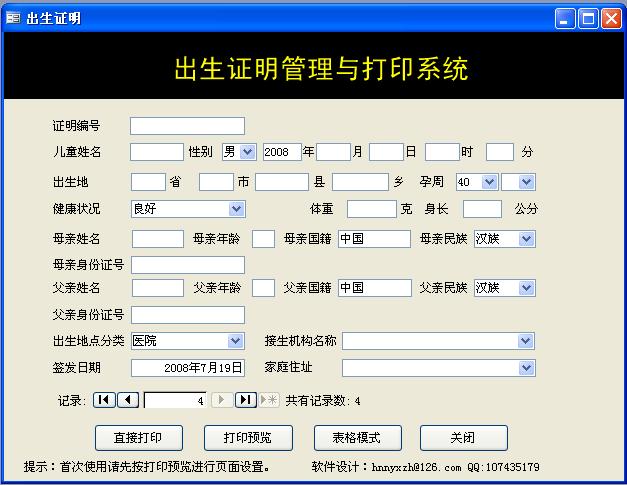Focus the 母亲身份证号 text field

tap(187, 265)
